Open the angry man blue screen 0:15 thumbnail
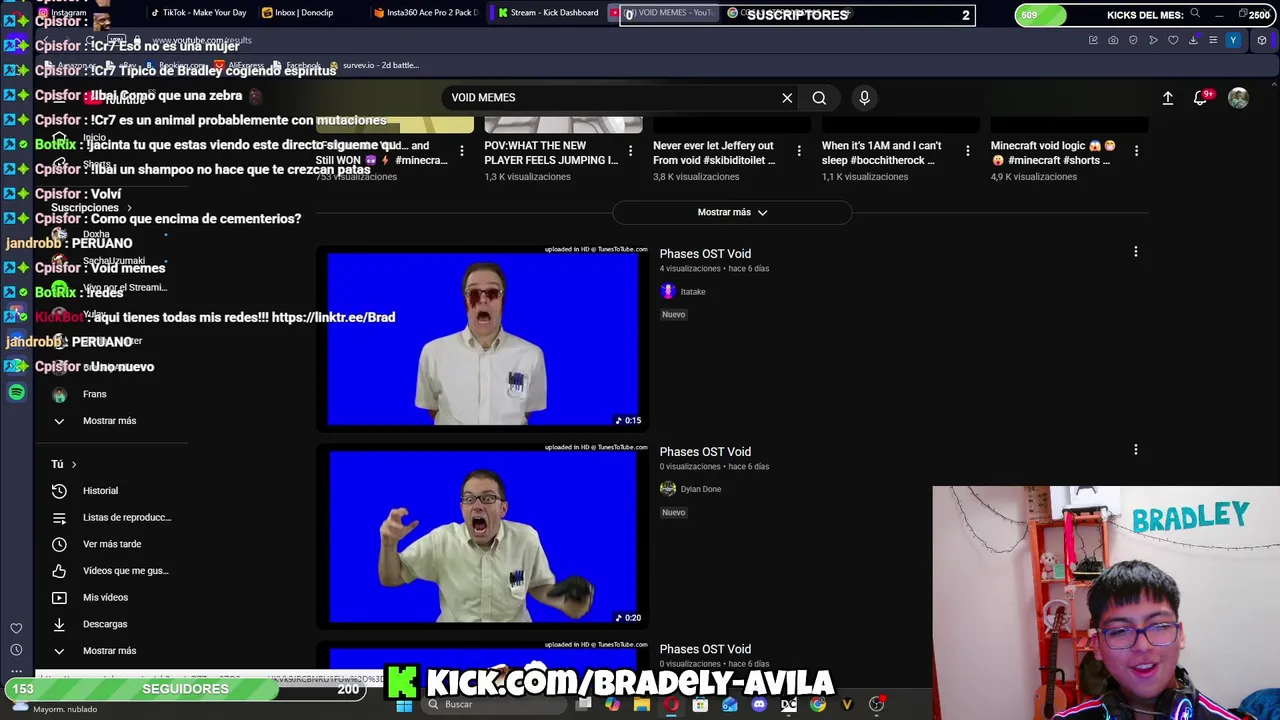The width and height of the screenshot is (1280, 720). (x=482, y=338)
